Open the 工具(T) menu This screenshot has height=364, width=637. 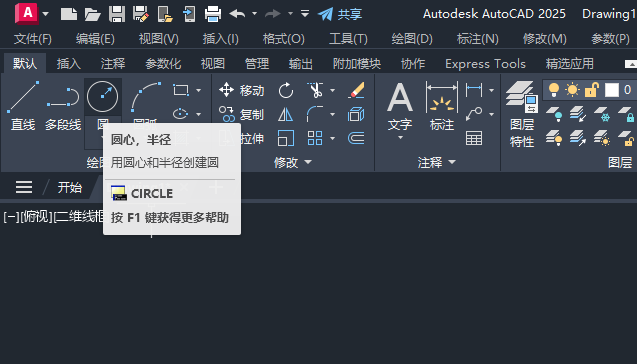click(348, 39)
